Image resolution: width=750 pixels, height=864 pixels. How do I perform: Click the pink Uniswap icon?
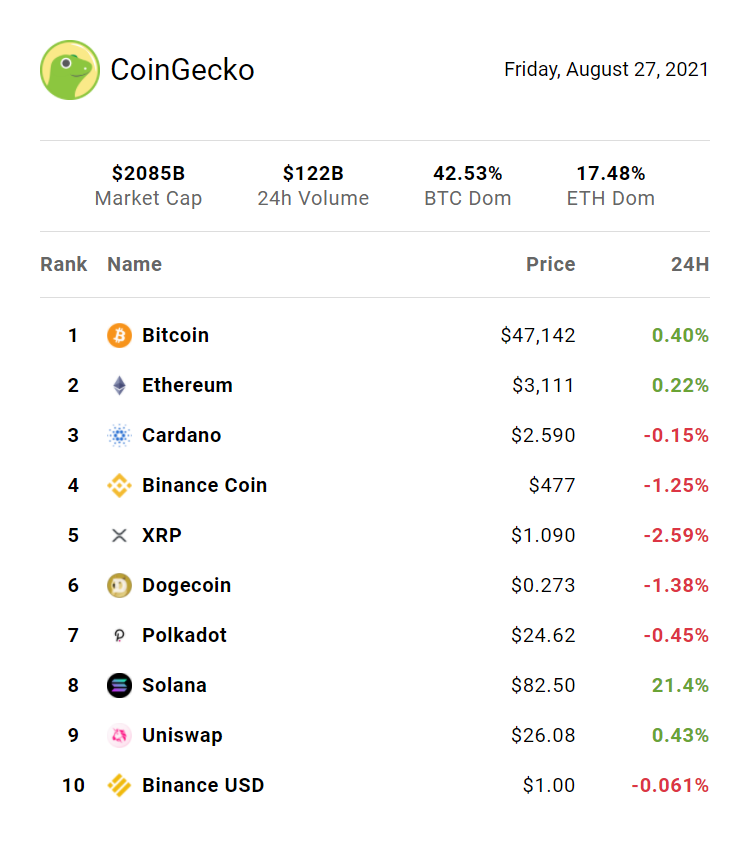click(x=119, y=736)
